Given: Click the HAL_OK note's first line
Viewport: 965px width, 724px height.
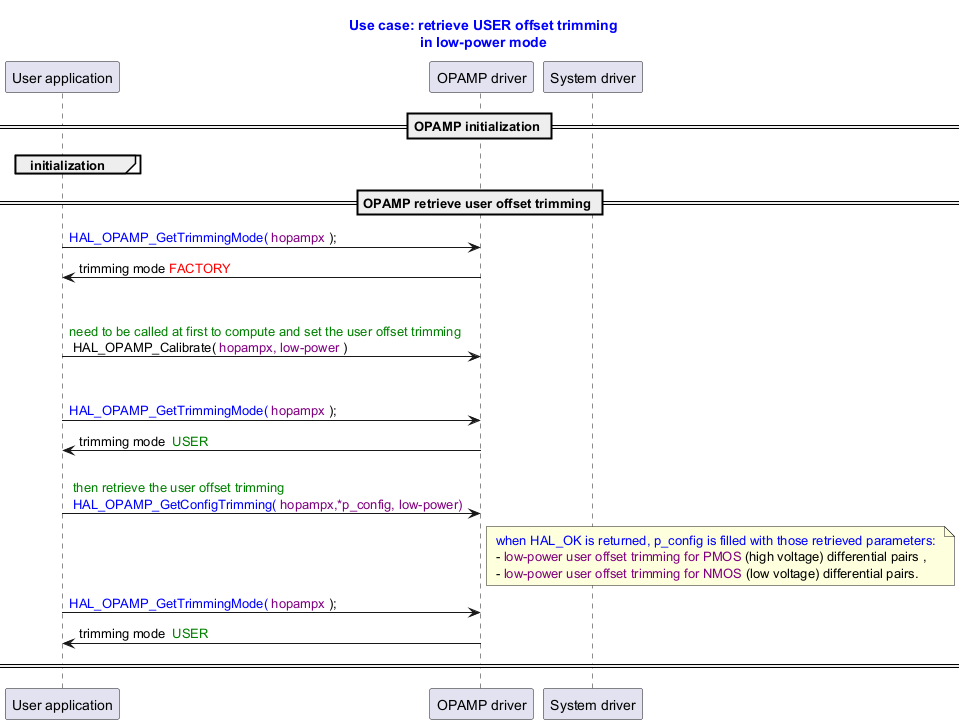Looking at the screenshot, I should point(715,539).
